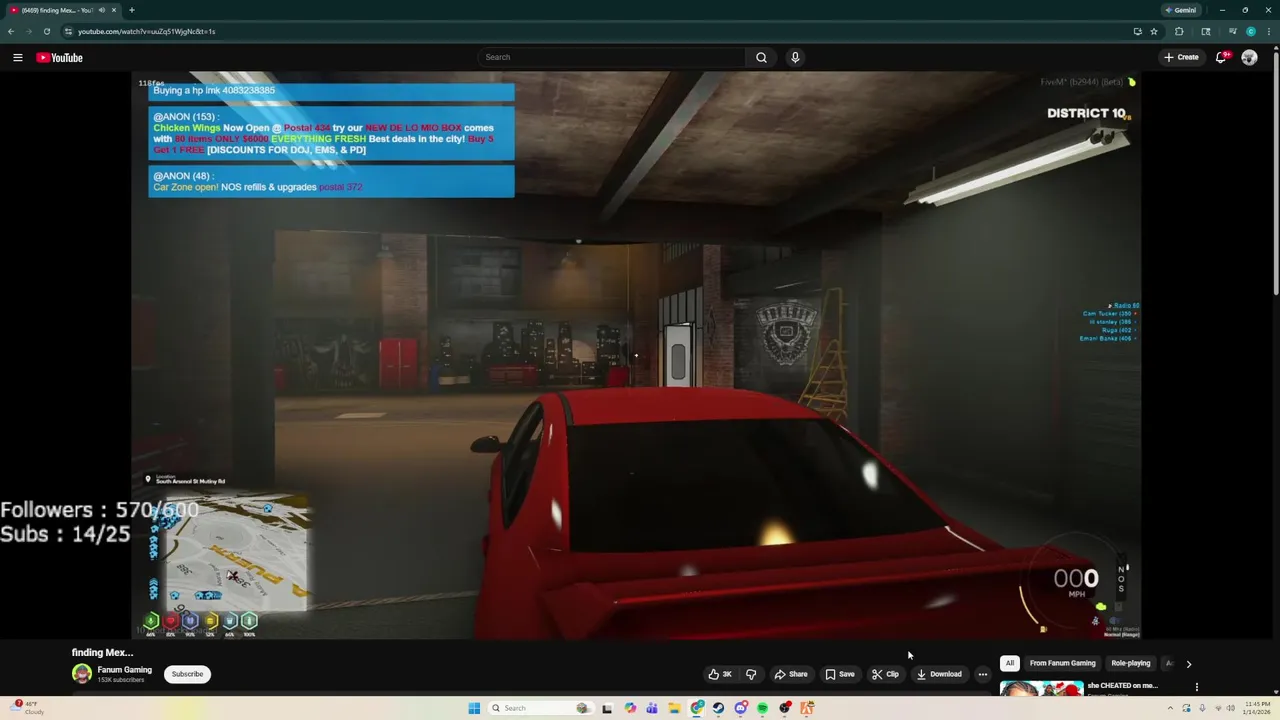
Task: Close the 'finding Mex' YouTube tab
Action: [x=114, y=10]
